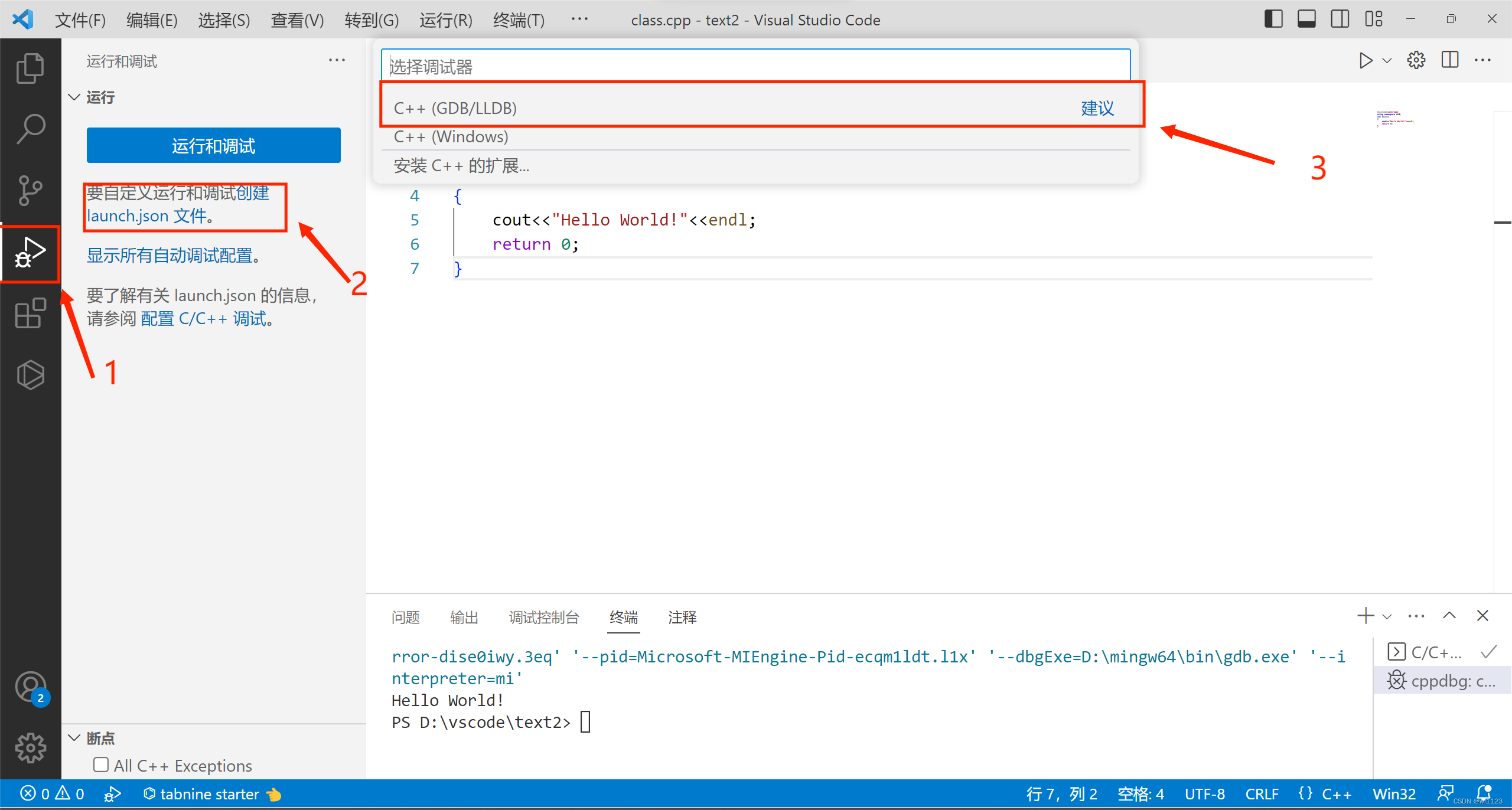Click 空格: 4 indentation status
1512x810 pixels.
[1140, 794]
